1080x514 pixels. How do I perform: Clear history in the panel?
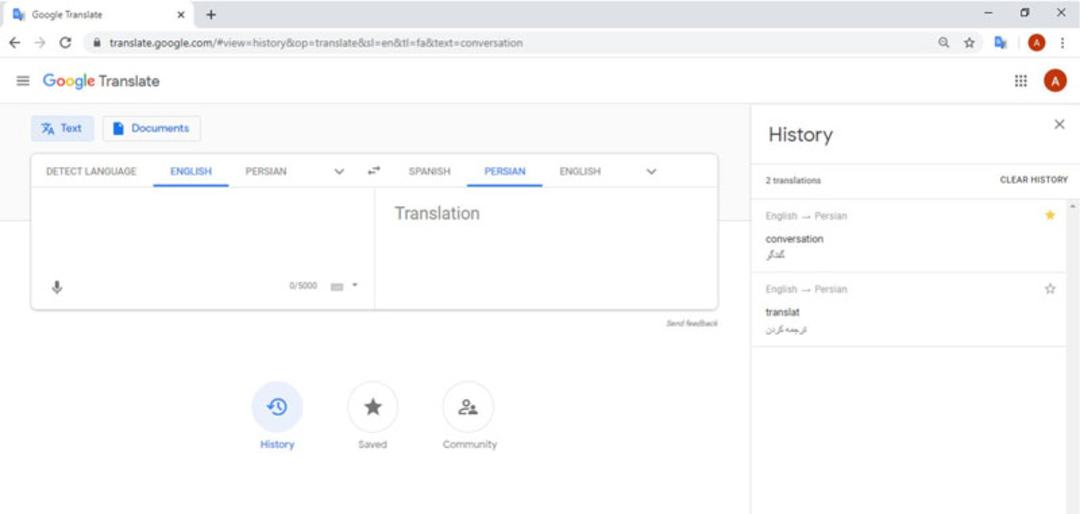point(1034,180)
